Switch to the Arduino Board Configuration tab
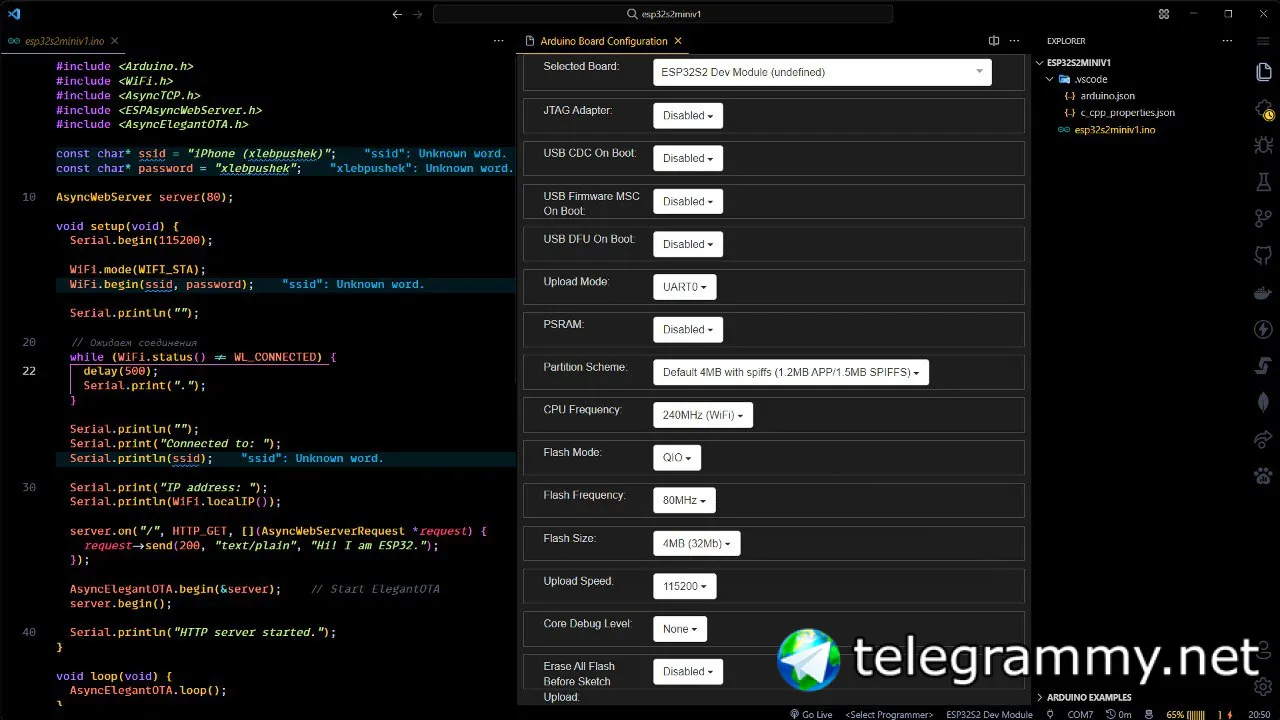The height and width of the screenshot is (720, 1280). click(603, 41)
